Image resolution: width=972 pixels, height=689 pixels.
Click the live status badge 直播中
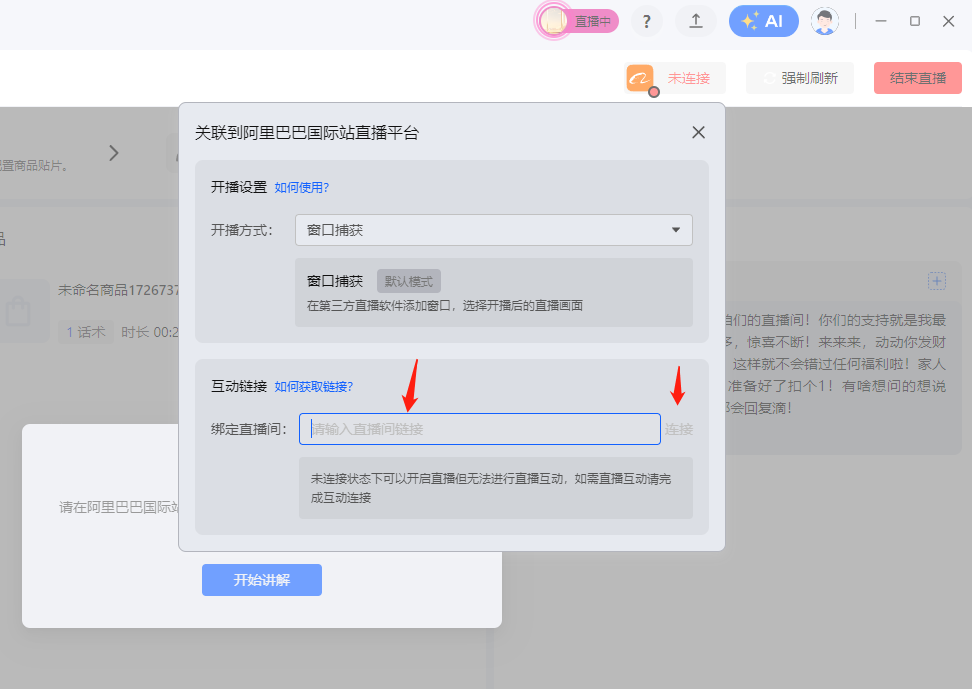(578, 22)
